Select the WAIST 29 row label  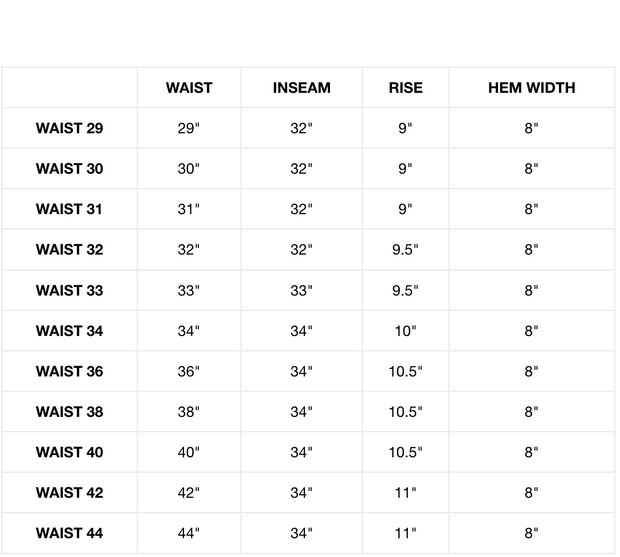tap(69, 128)
